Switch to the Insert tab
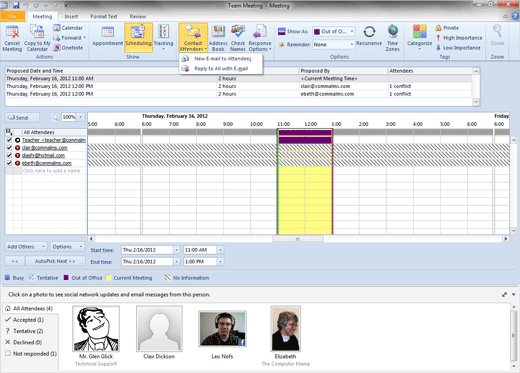Viewport: 520px width, 373px height. pos(71,16)
